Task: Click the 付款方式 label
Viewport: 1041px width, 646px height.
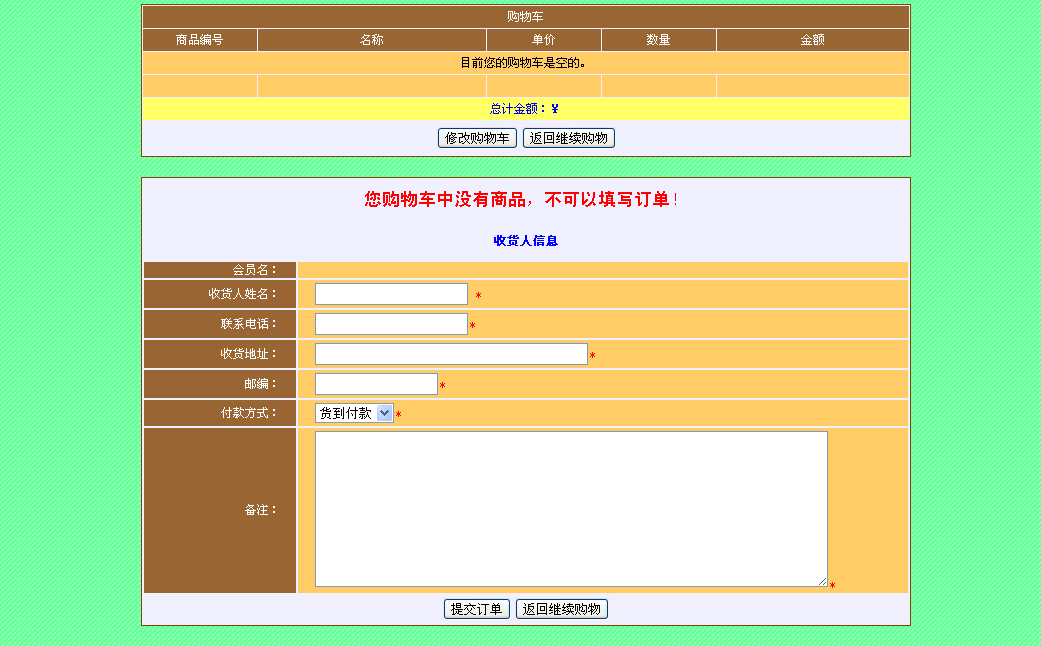Action: 249,413
